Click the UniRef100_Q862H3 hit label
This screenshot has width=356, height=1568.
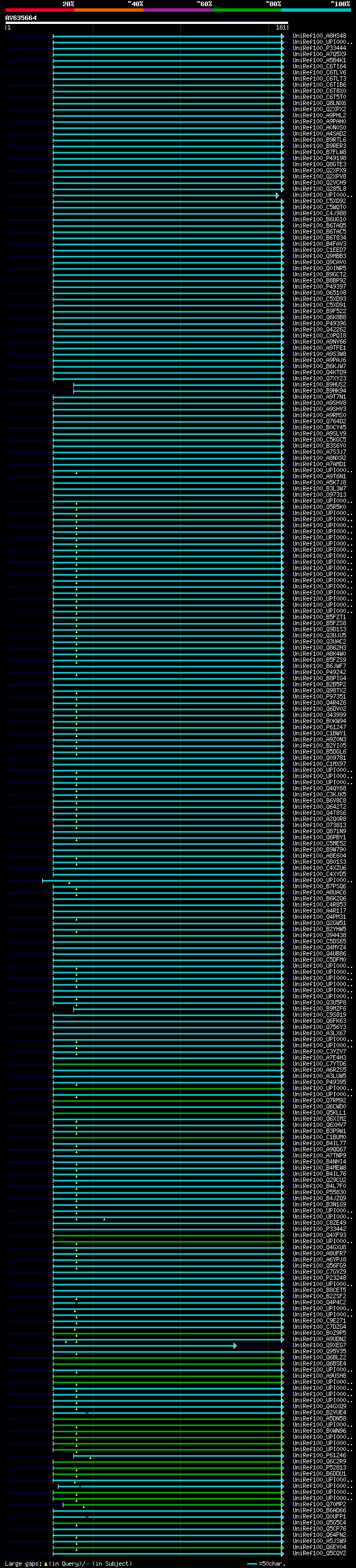[x=319, y=647]
